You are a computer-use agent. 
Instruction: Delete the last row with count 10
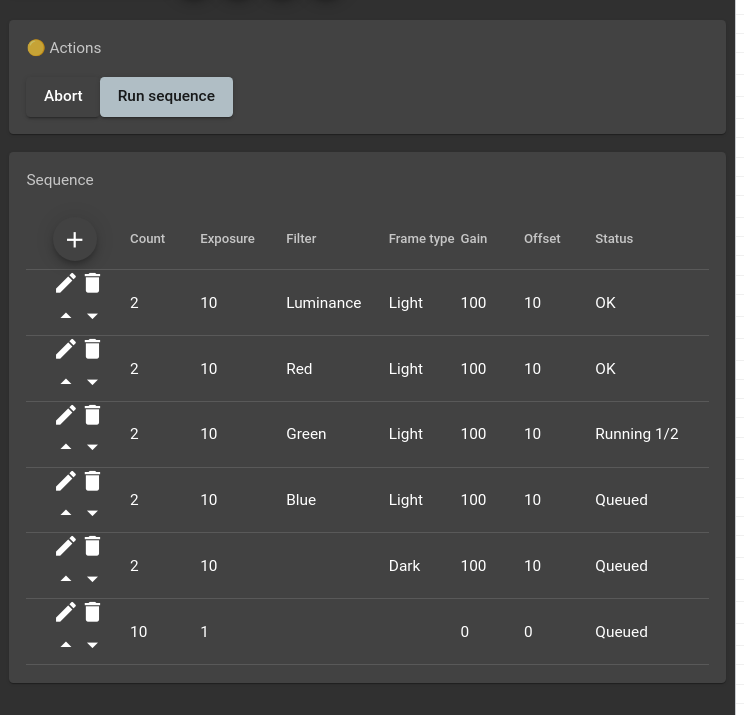92,612
